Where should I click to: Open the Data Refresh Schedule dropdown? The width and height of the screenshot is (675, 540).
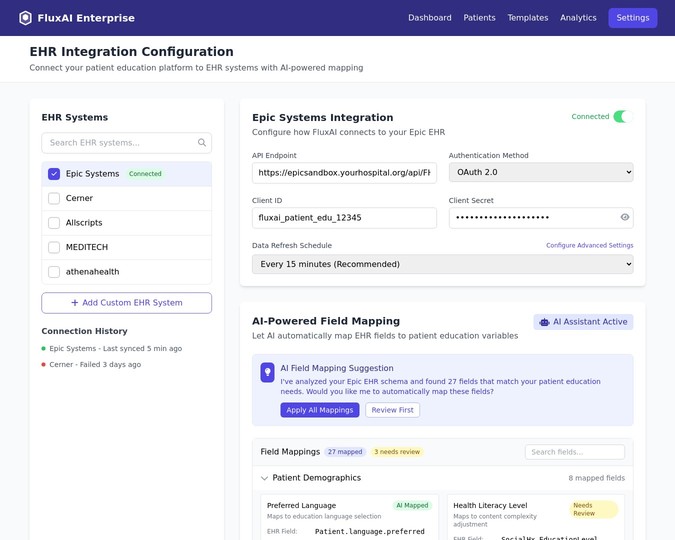pyautogui.click(x=443, y=264)
